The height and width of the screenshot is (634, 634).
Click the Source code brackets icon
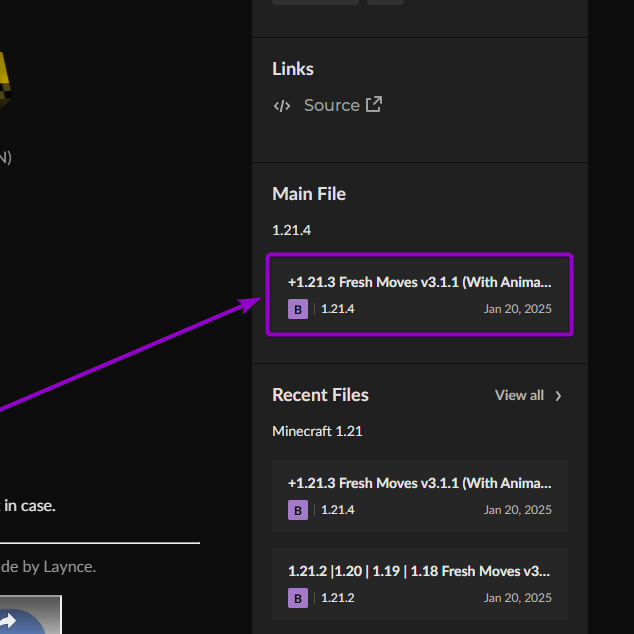click(282, 106)
